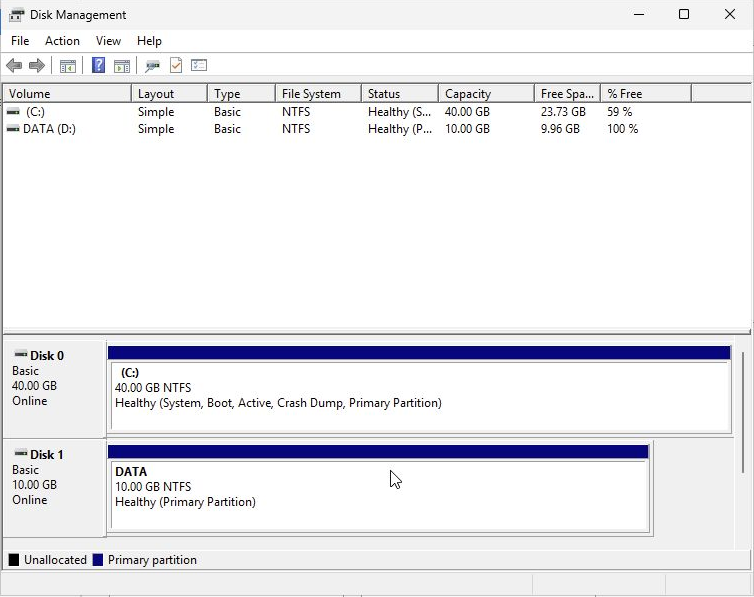Viewport: 754px width, 597px height.
Task: Click the Healthy (P... status cell
Action: click(x=400, y=129)
